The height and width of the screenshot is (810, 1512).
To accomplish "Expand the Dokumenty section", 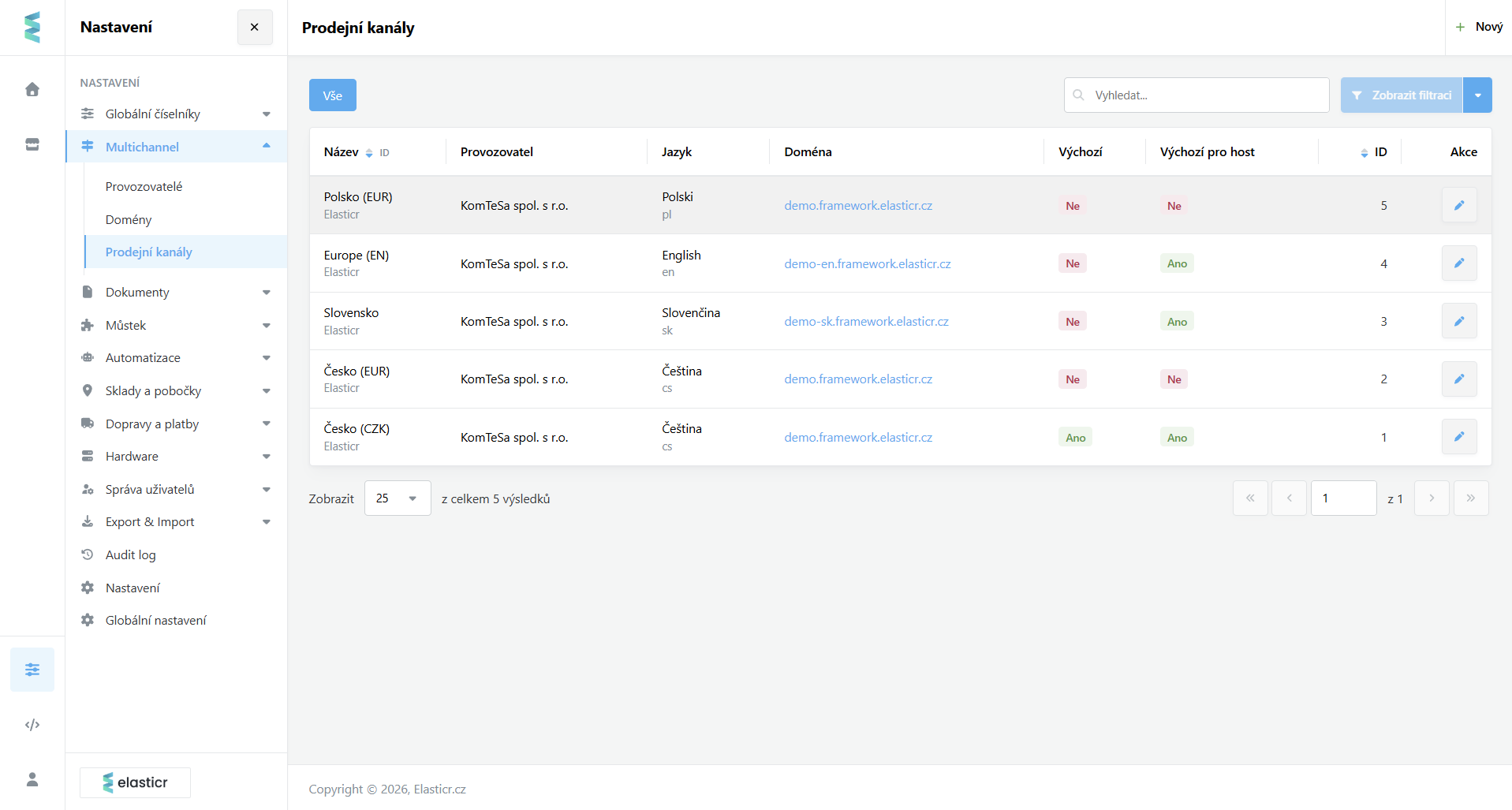I will click(x=177, y=293).
